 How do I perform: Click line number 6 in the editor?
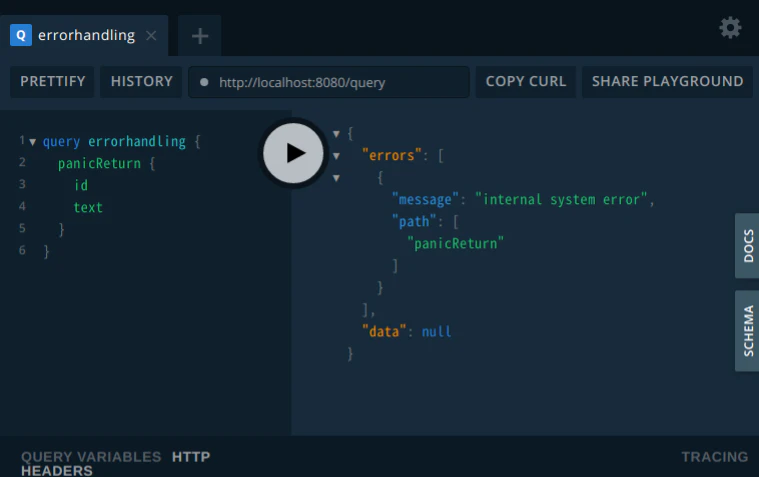tap(22, 250)
